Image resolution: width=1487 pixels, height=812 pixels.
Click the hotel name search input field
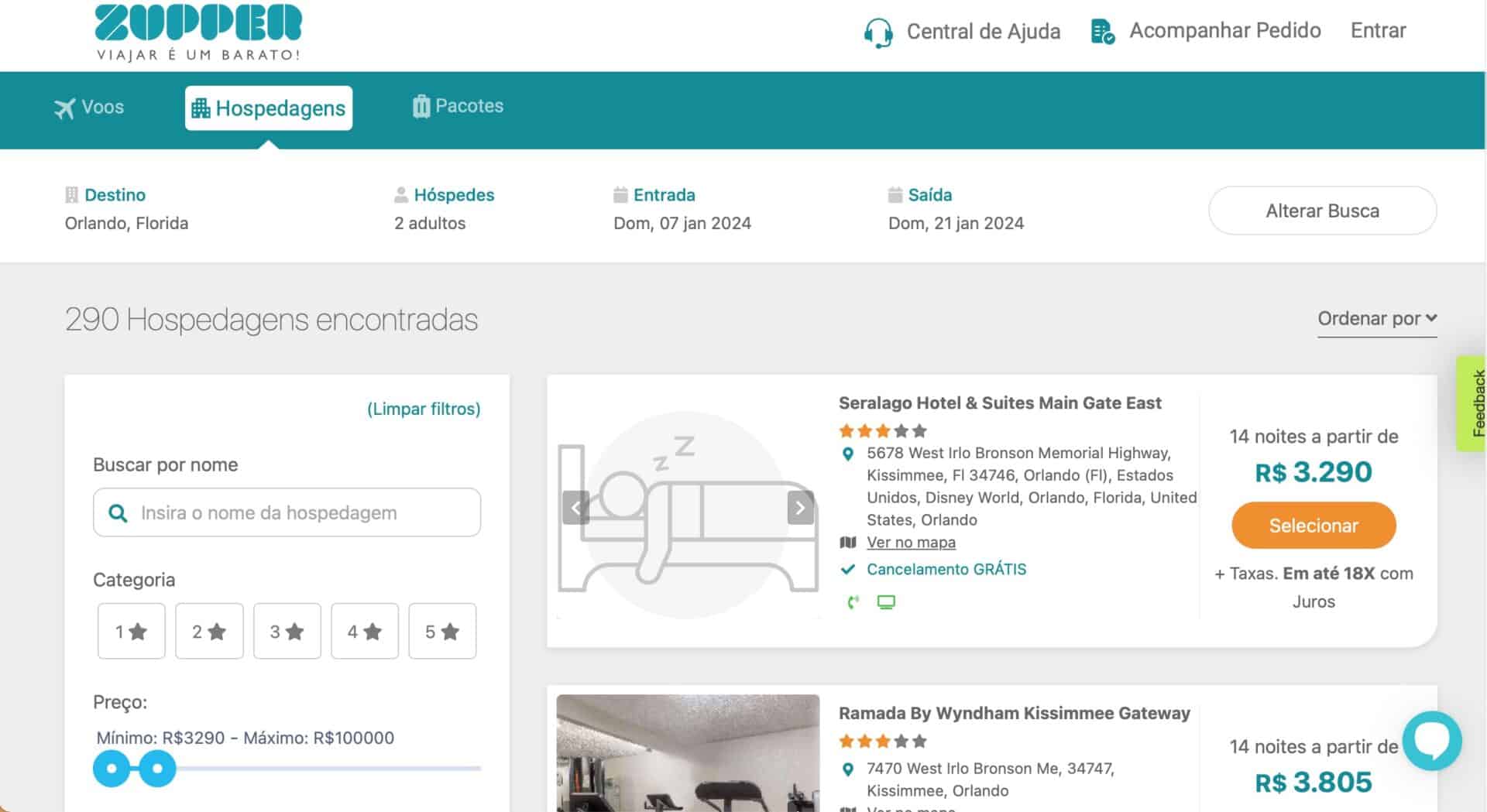pyautogui.click(x=287, y=512)
